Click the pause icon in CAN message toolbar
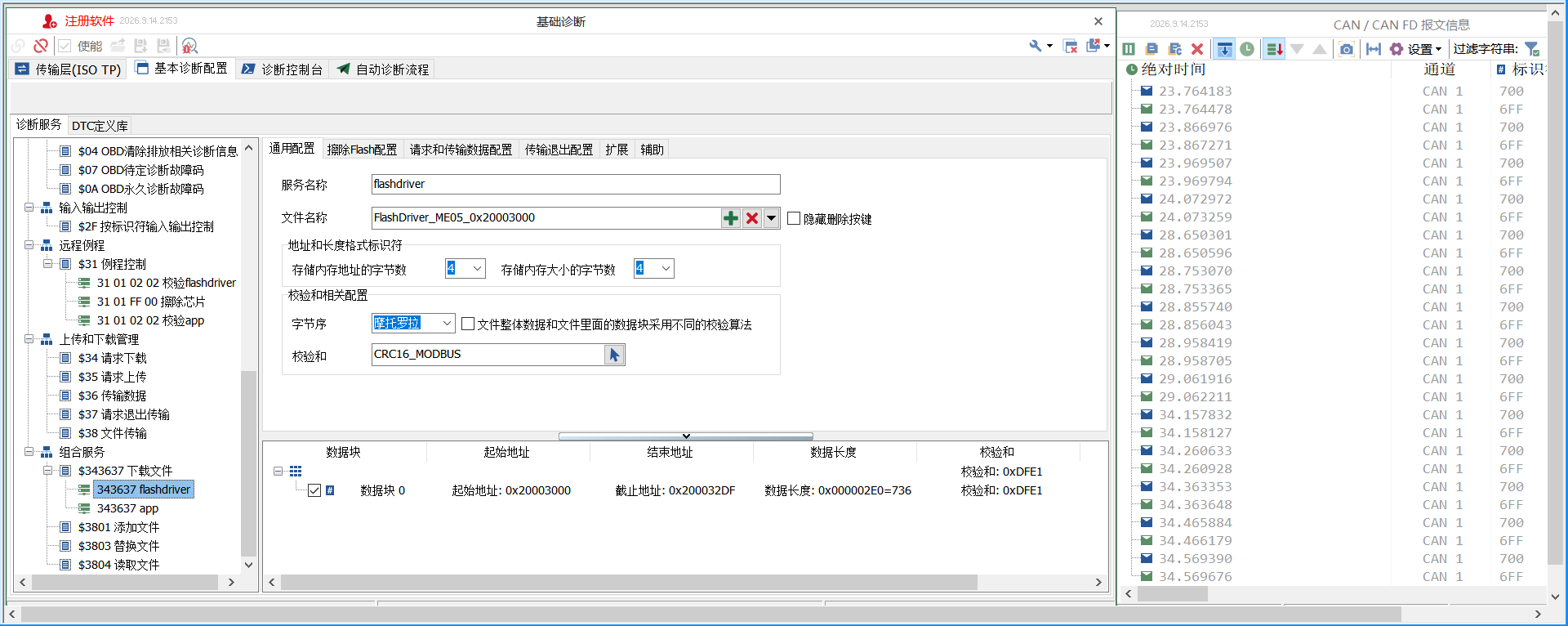This screenshot has height=626, width=1568. (x=1129, y=49)
